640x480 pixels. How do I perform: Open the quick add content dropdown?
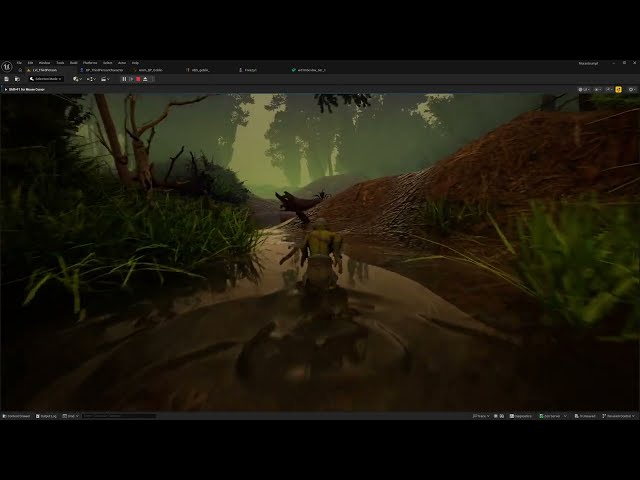click(x=77, y=79)
